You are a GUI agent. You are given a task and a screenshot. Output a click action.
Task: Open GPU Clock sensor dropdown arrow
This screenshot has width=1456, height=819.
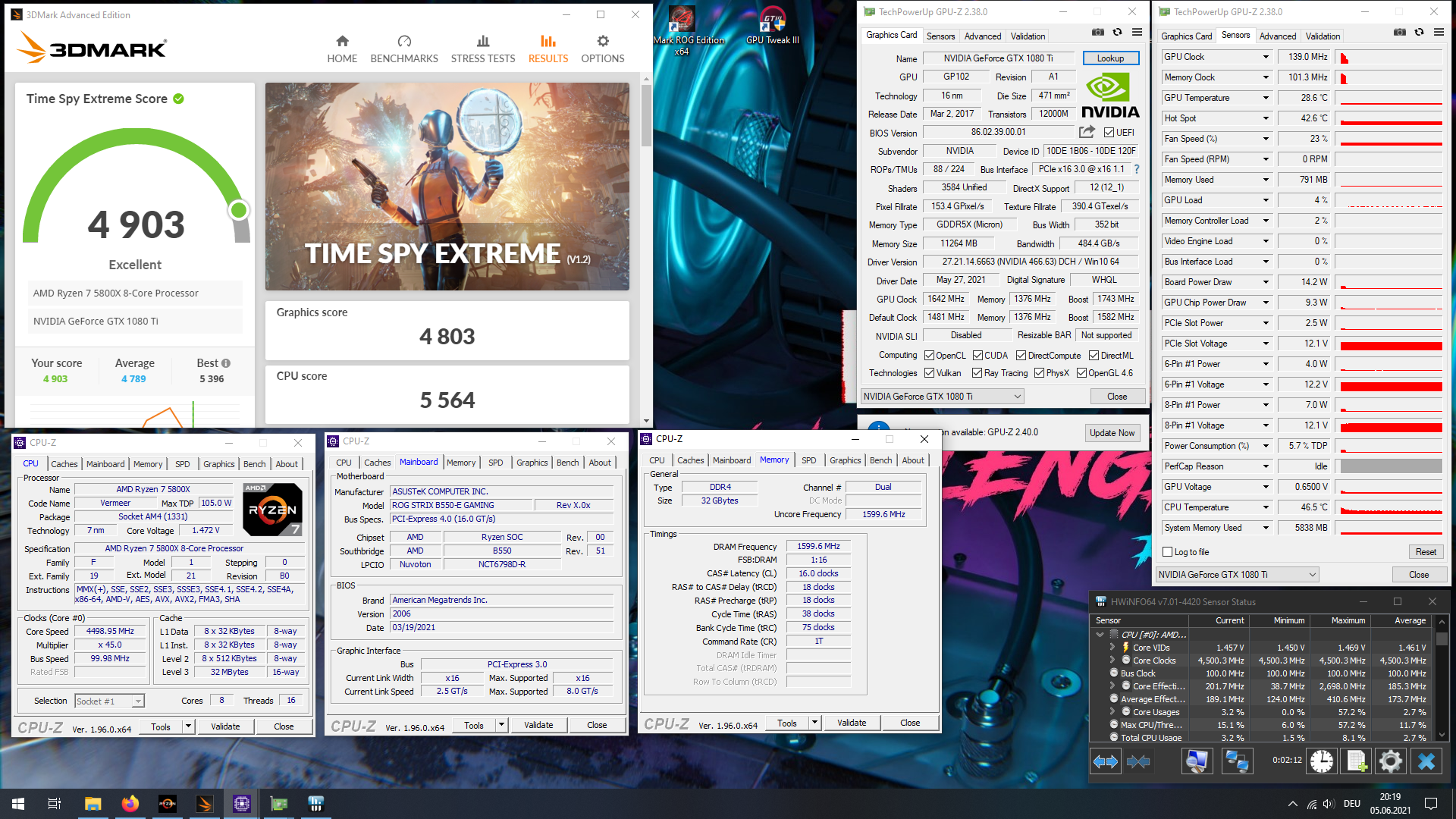tap(1265, 57)
